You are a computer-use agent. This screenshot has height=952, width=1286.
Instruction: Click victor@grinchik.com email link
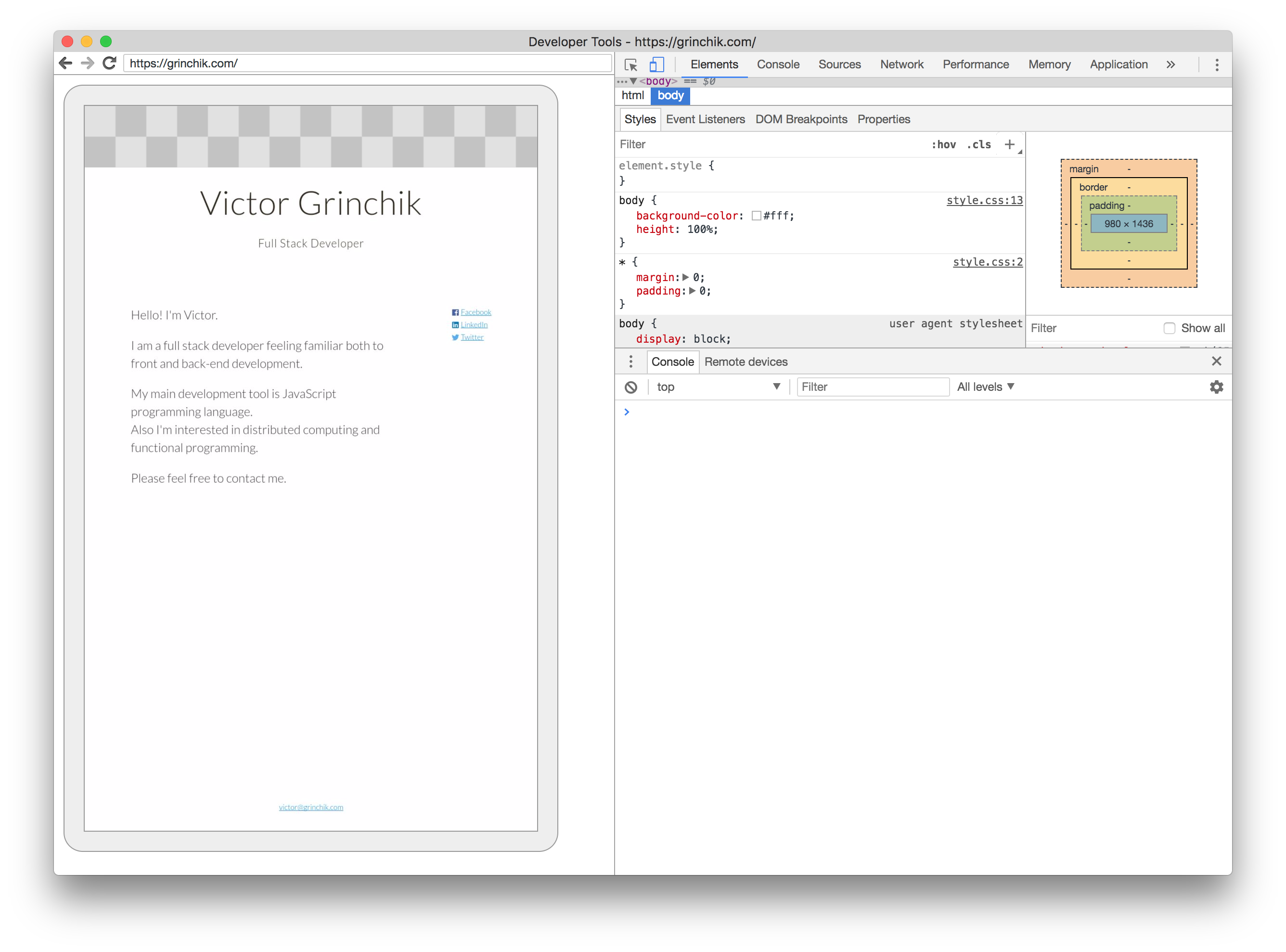(310, 807)
